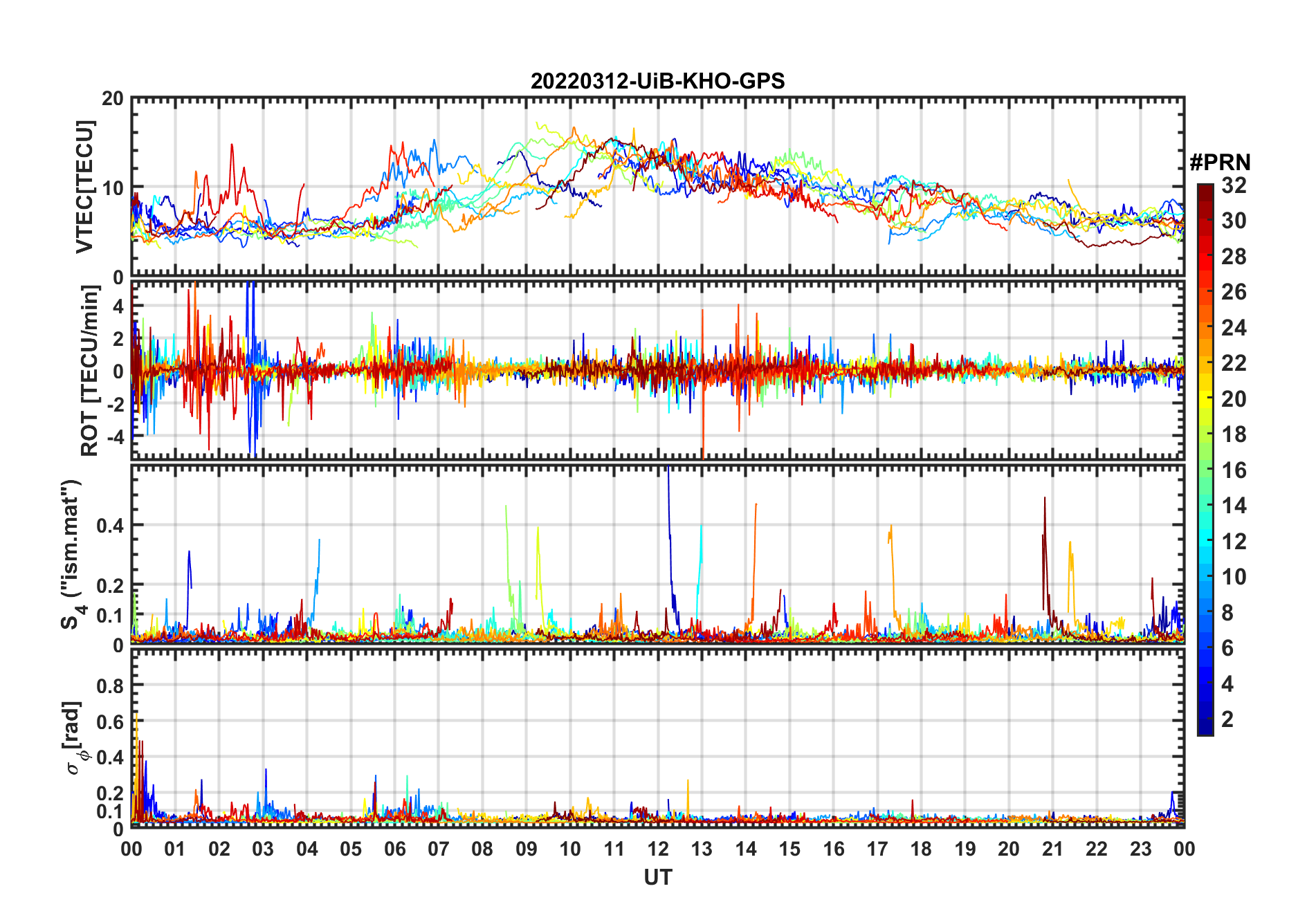Click x-axis tick label 12

[x=658, y=849]
